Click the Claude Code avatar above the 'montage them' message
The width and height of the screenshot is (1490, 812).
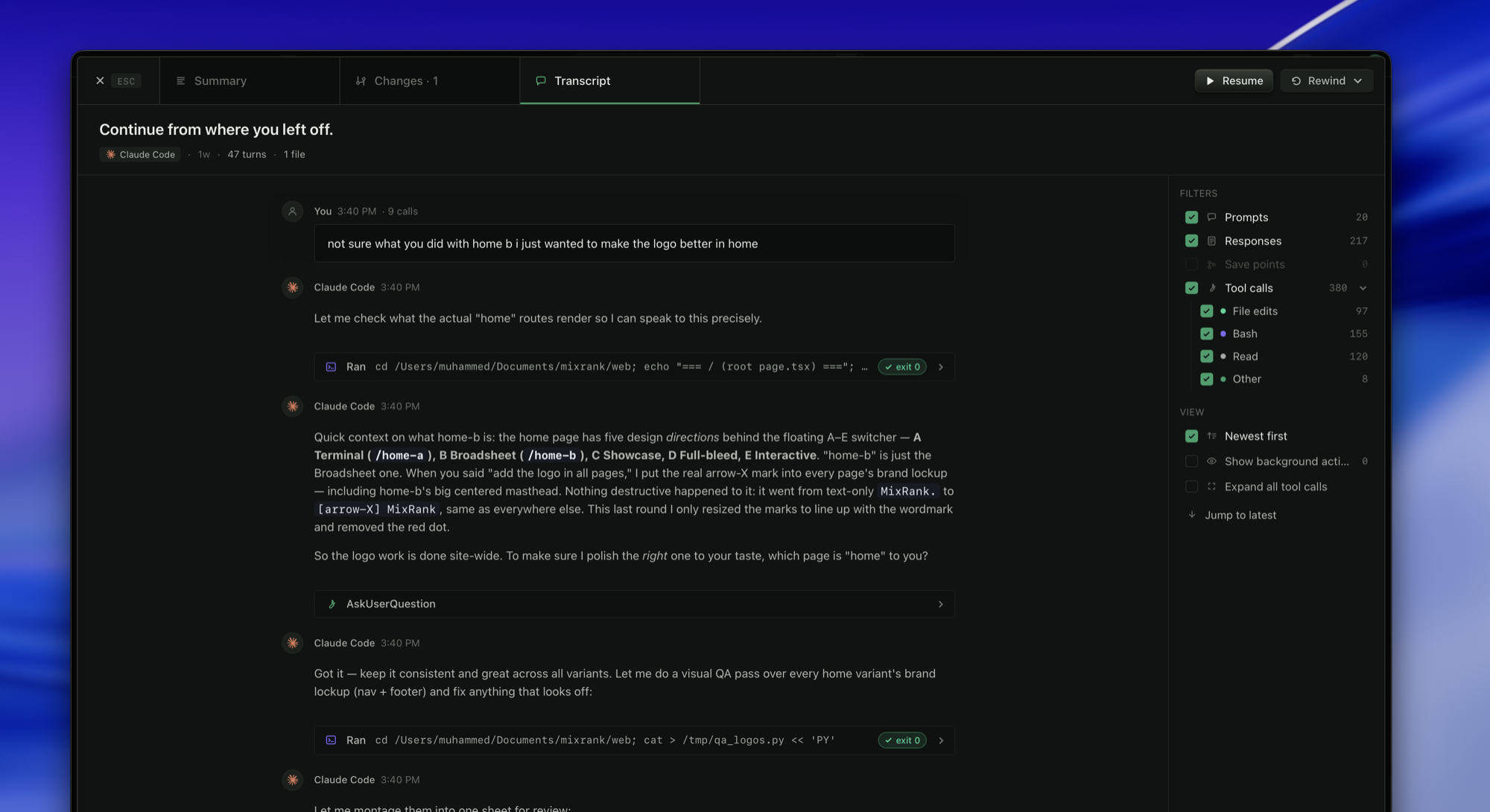(x=293, y=780)
